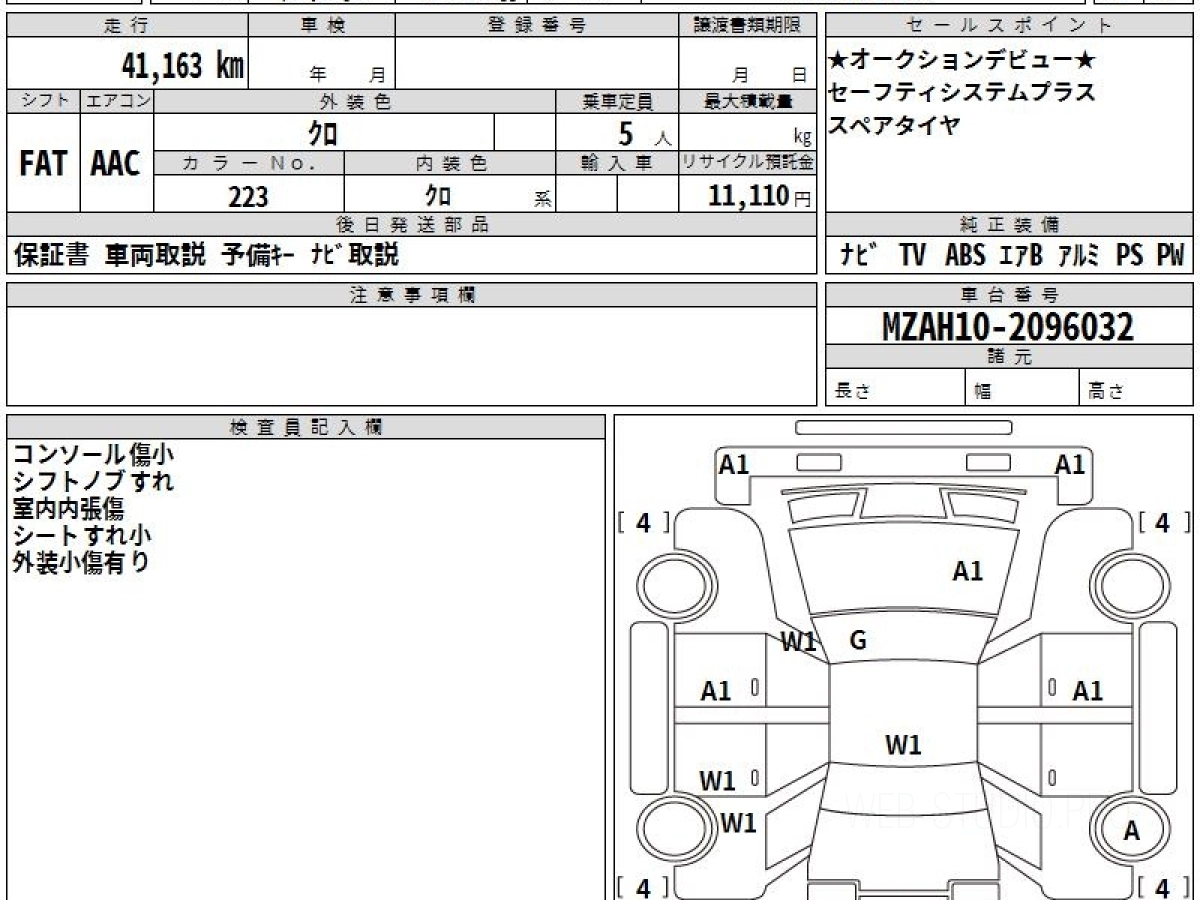Select the 予備キー item
1200x900 pixels.
coord(258,255)
